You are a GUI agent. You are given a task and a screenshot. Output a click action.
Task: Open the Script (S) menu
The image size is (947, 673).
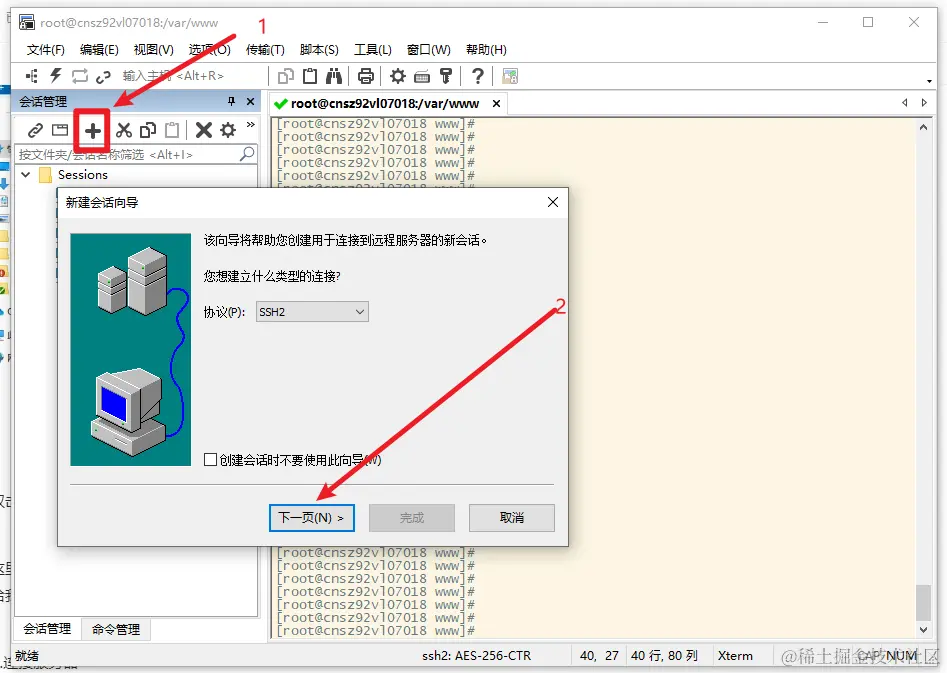[x=319, y=50]
